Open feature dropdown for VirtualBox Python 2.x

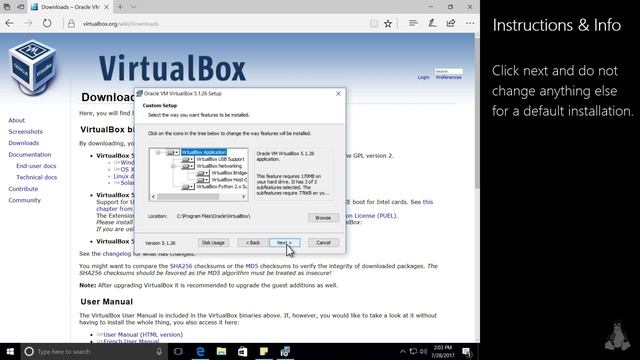(x=187, y=187)
